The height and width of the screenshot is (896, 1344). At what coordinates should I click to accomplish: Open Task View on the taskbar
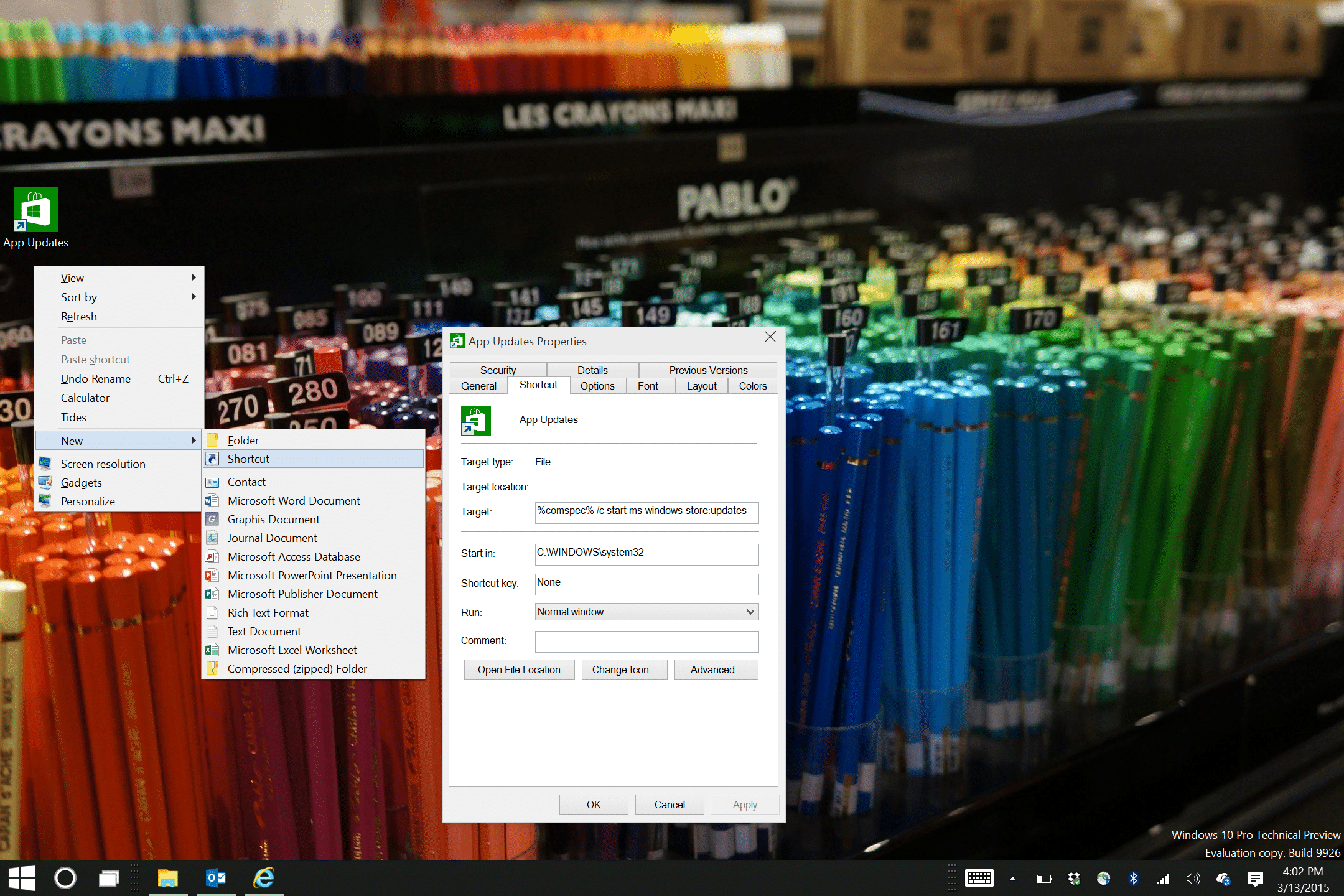coord(109,878)
